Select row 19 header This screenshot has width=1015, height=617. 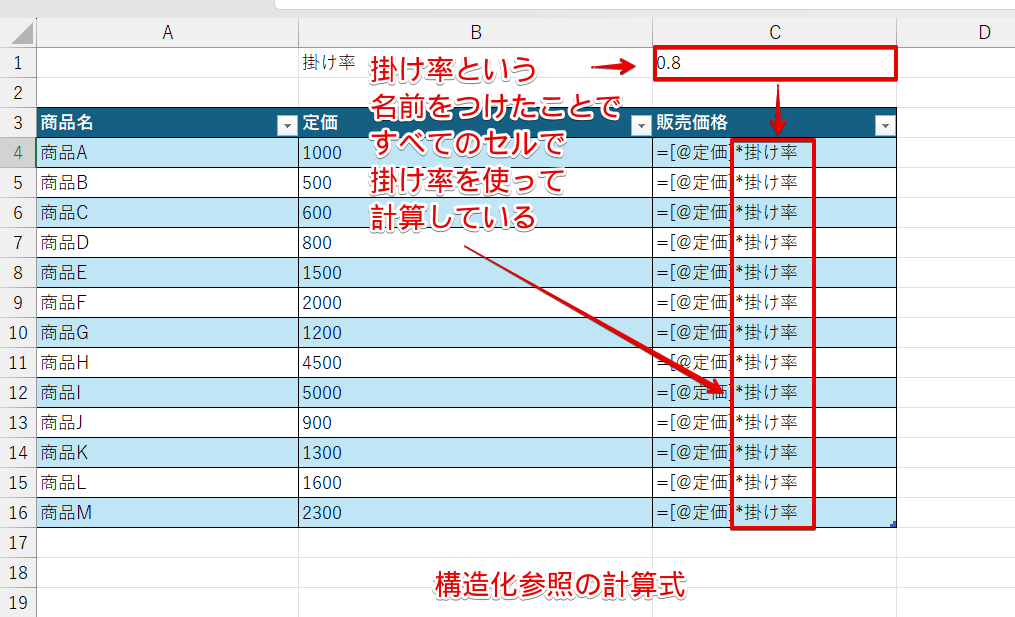point(18,603)
